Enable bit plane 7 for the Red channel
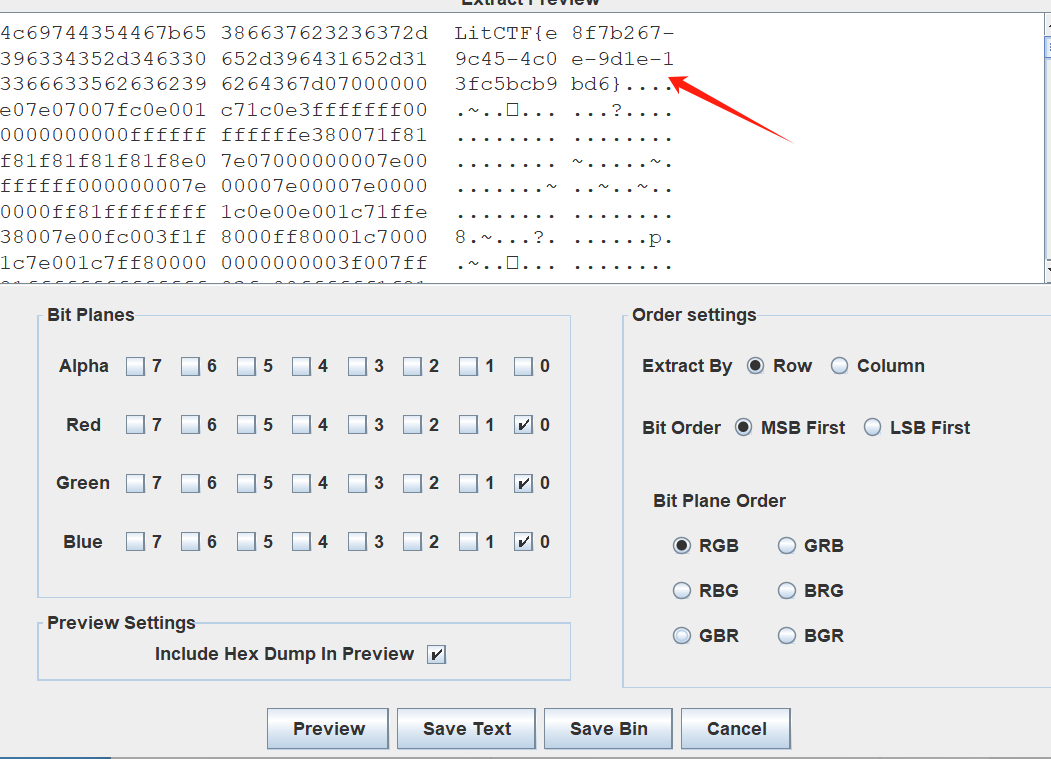1051x759 pixels. [137, 424]
